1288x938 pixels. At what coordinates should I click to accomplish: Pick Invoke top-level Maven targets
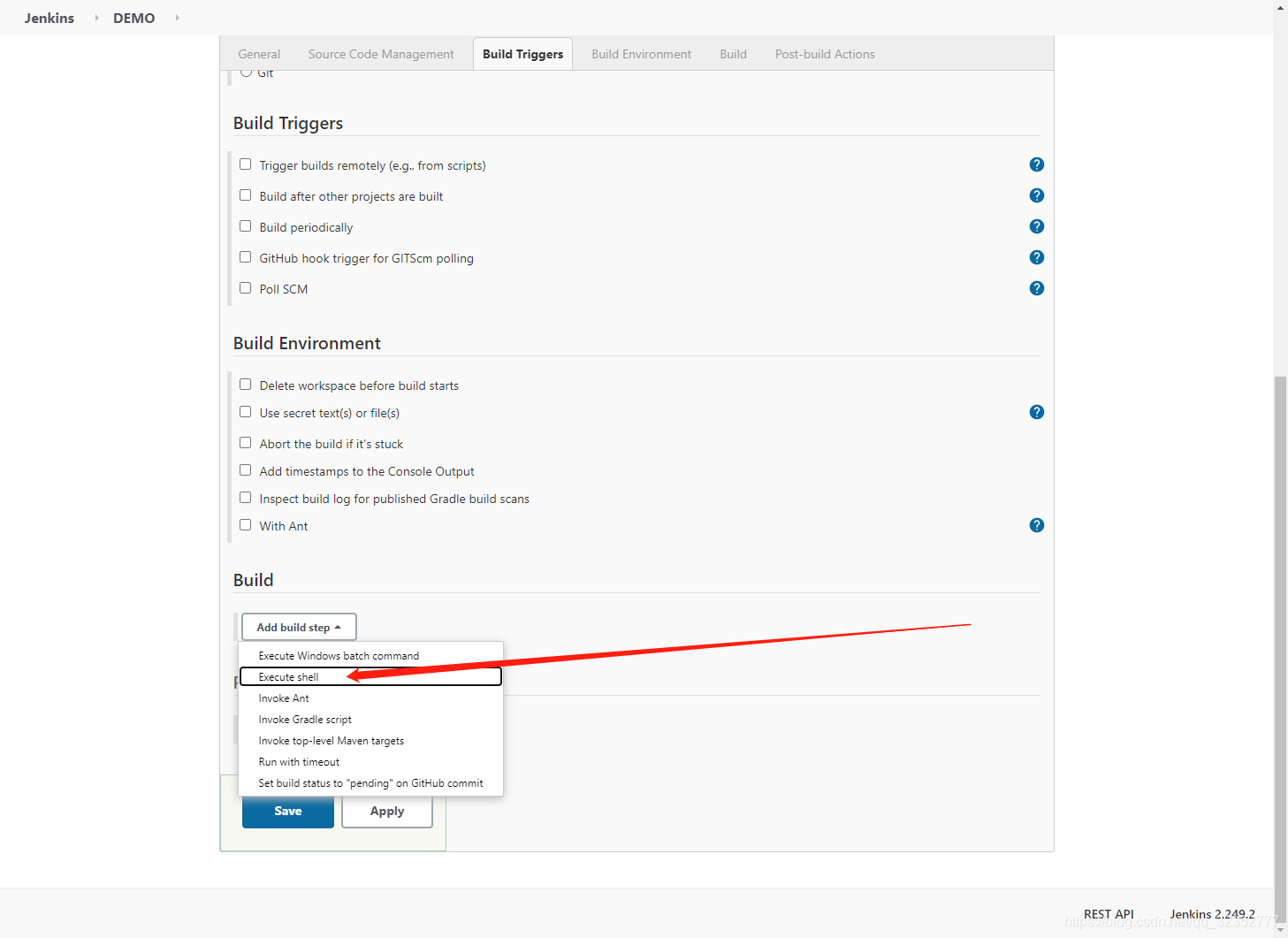(x=370, y=741)
